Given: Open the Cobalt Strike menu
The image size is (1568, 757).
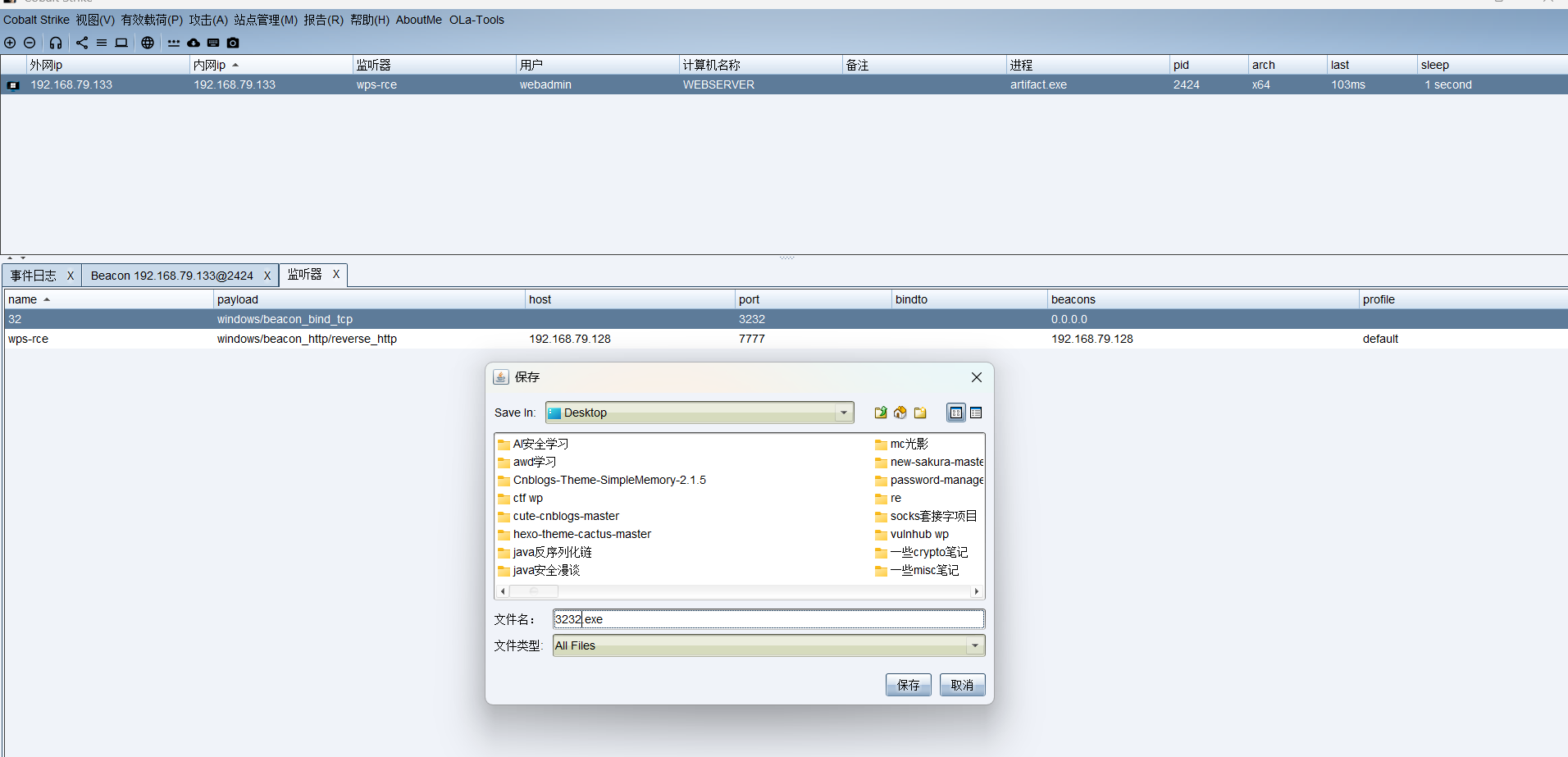Looking at the screenshot, I should tap(36, 20).
